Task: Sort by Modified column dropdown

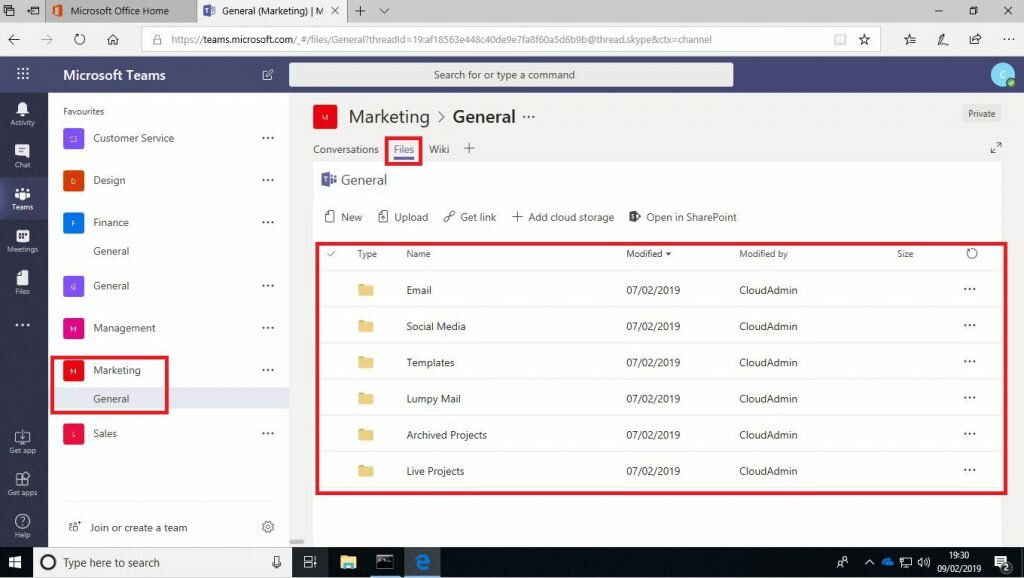Action: pyautogui.click(x=648, y=253)
